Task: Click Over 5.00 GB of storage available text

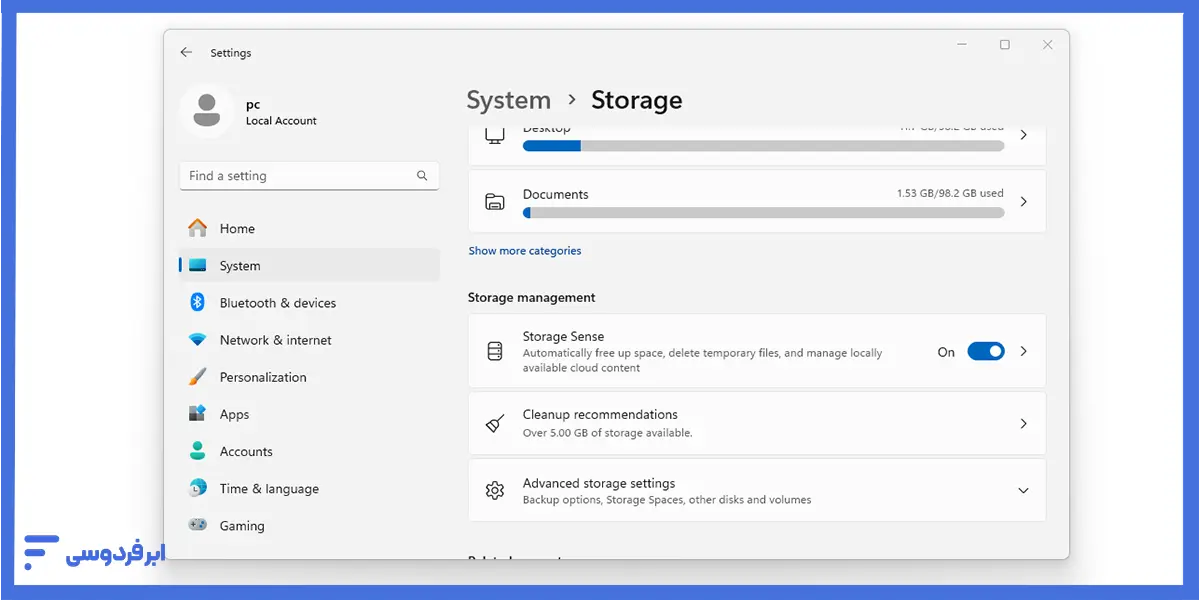Action: [607, 433]
